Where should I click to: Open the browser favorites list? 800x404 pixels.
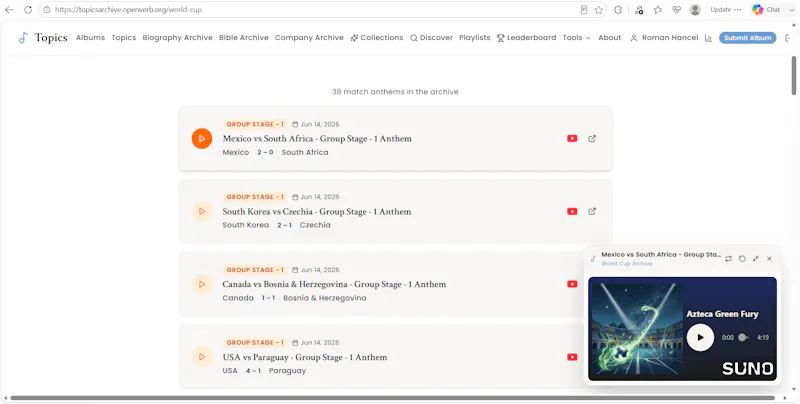658,10
